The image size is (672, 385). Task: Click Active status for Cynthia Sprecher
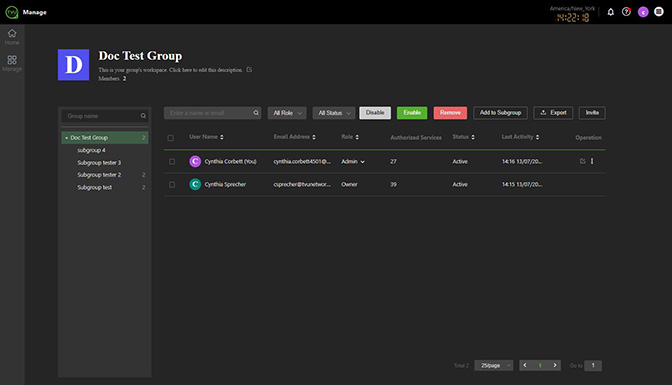(x=460, y=184)
